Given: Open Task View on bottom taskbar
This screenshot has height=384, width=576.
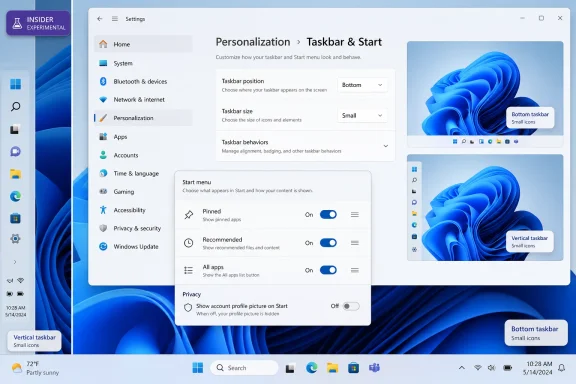Looking at the screenshot, I should coord(290,368).
